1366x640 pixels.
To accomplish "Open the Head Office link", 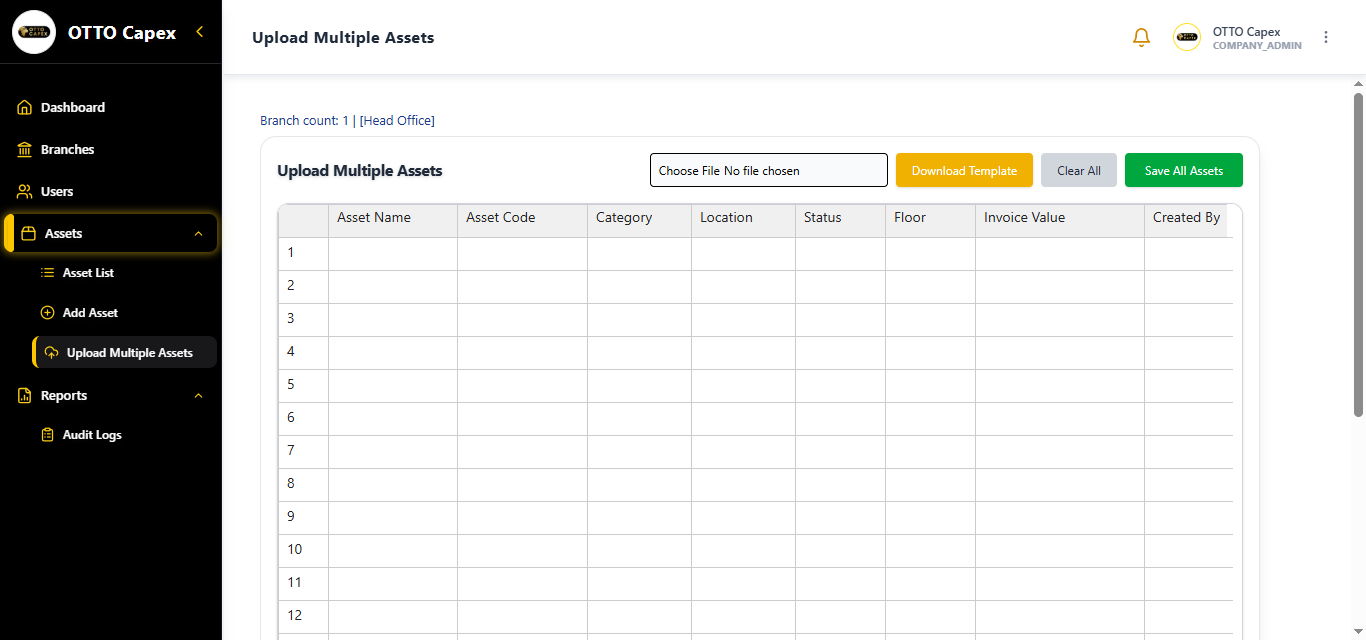I will coord(397,120).
